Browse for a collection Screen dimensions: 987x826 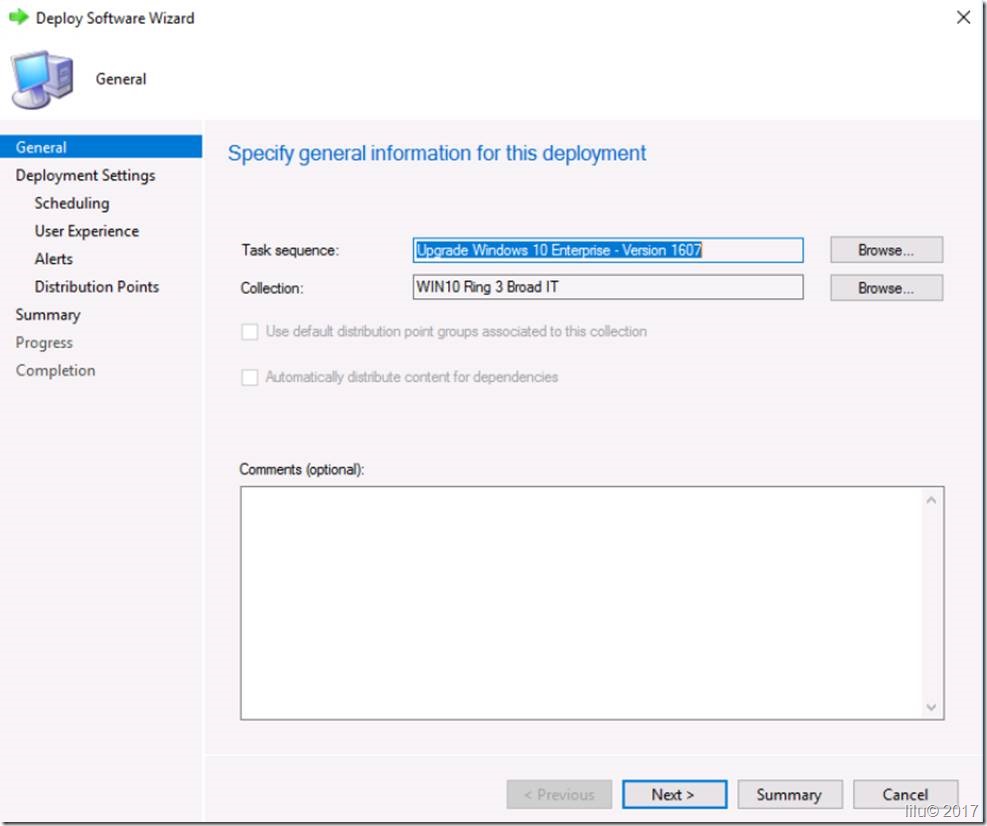pyautogui.click(x=886, y=288)
